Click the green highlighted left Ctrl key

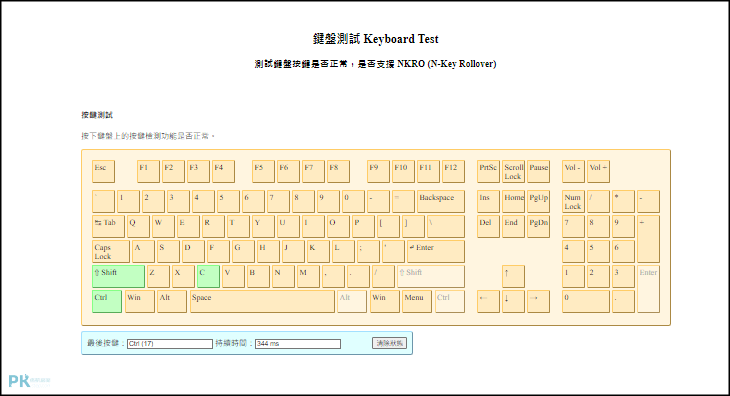click(107, 302)
